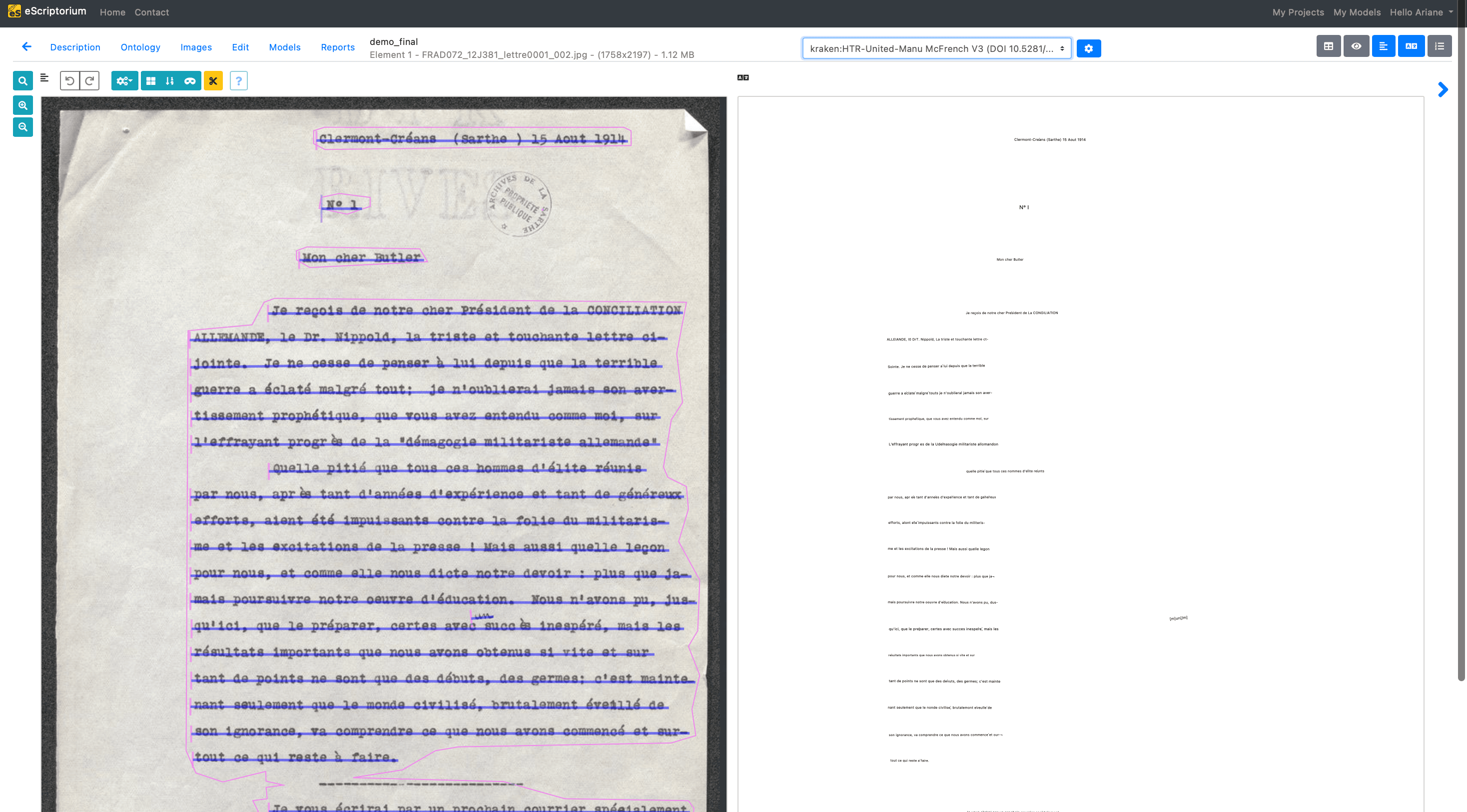
Task: Click the page vertical scrollbar
Action: click(x=1461, y=342)
